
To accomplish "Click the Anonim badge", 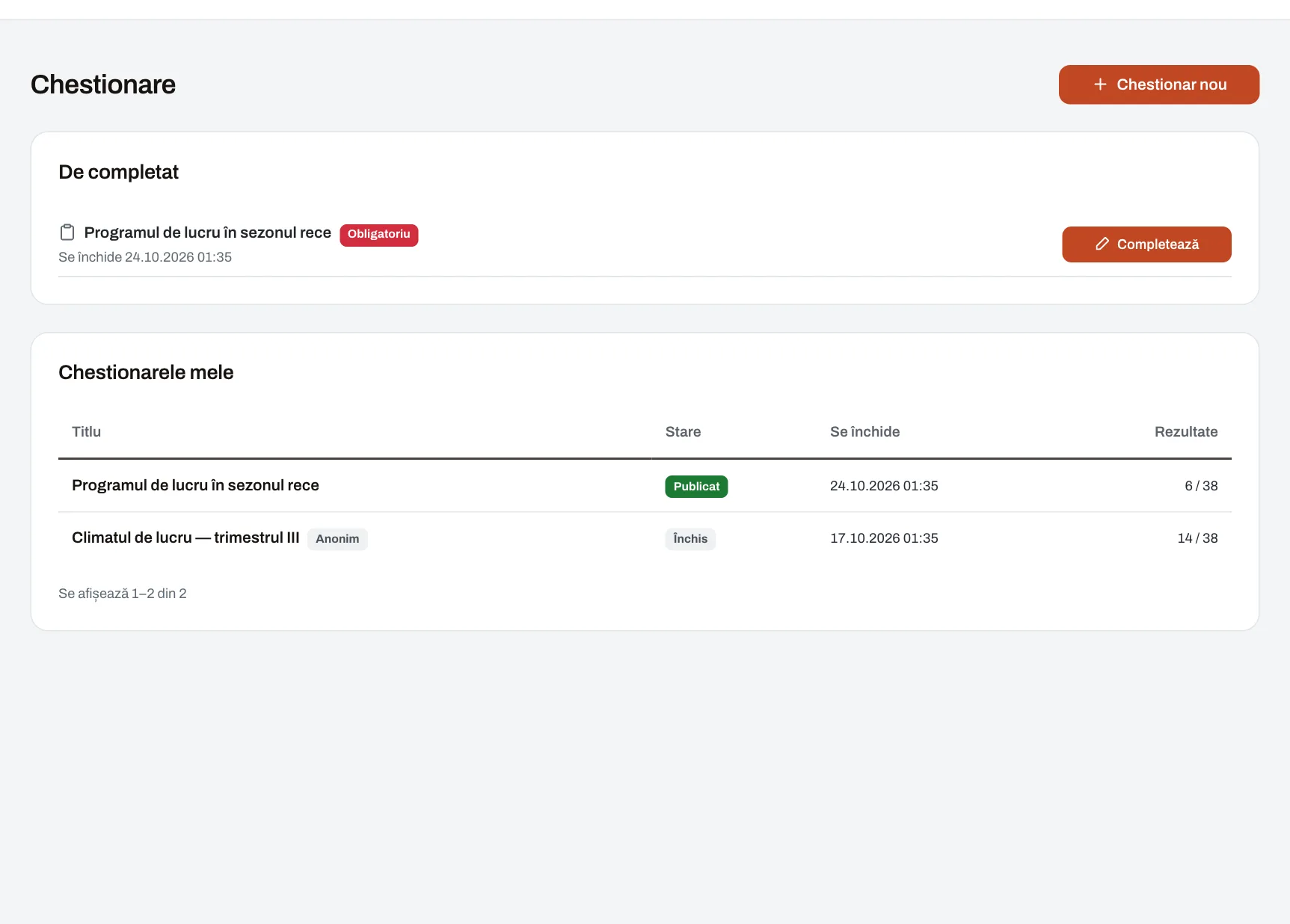I will 337,539.
